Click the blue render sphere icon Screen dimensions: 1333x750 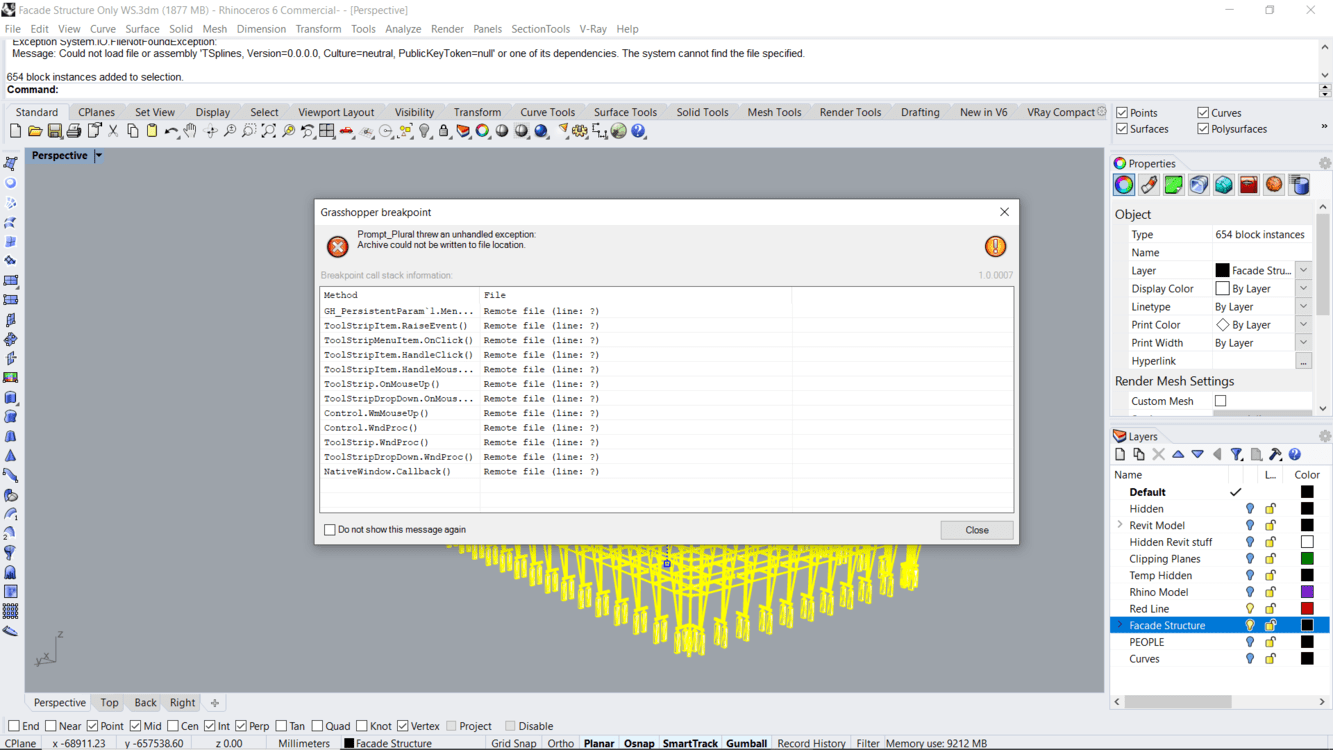(541, 131)
